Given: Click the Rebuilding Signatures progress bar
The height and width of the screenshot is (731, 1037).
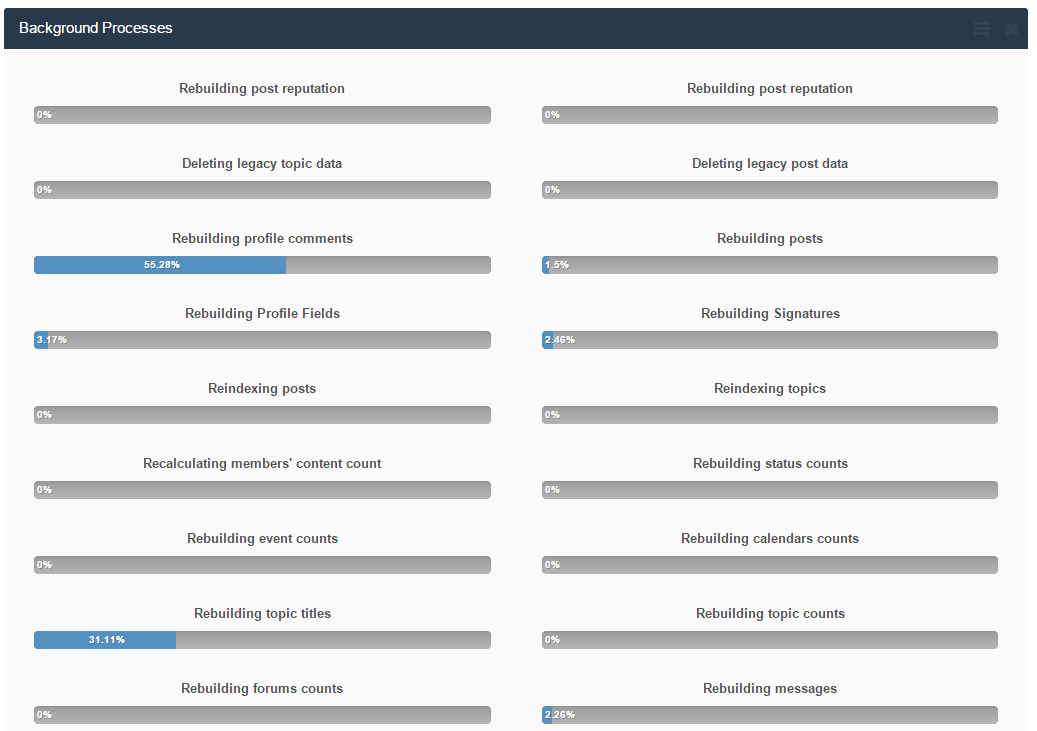Looking at the screenshot, I should (770, 340).
